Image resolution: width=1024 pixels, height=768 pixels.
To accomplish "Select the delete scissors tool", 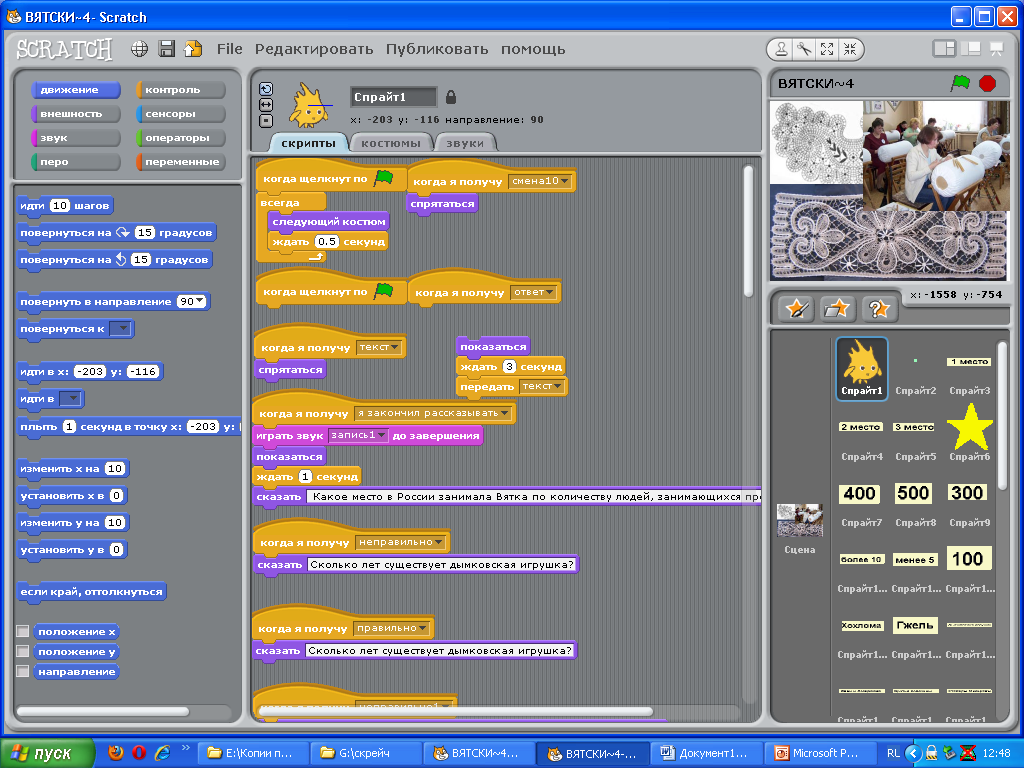I will tap(804, 49).
